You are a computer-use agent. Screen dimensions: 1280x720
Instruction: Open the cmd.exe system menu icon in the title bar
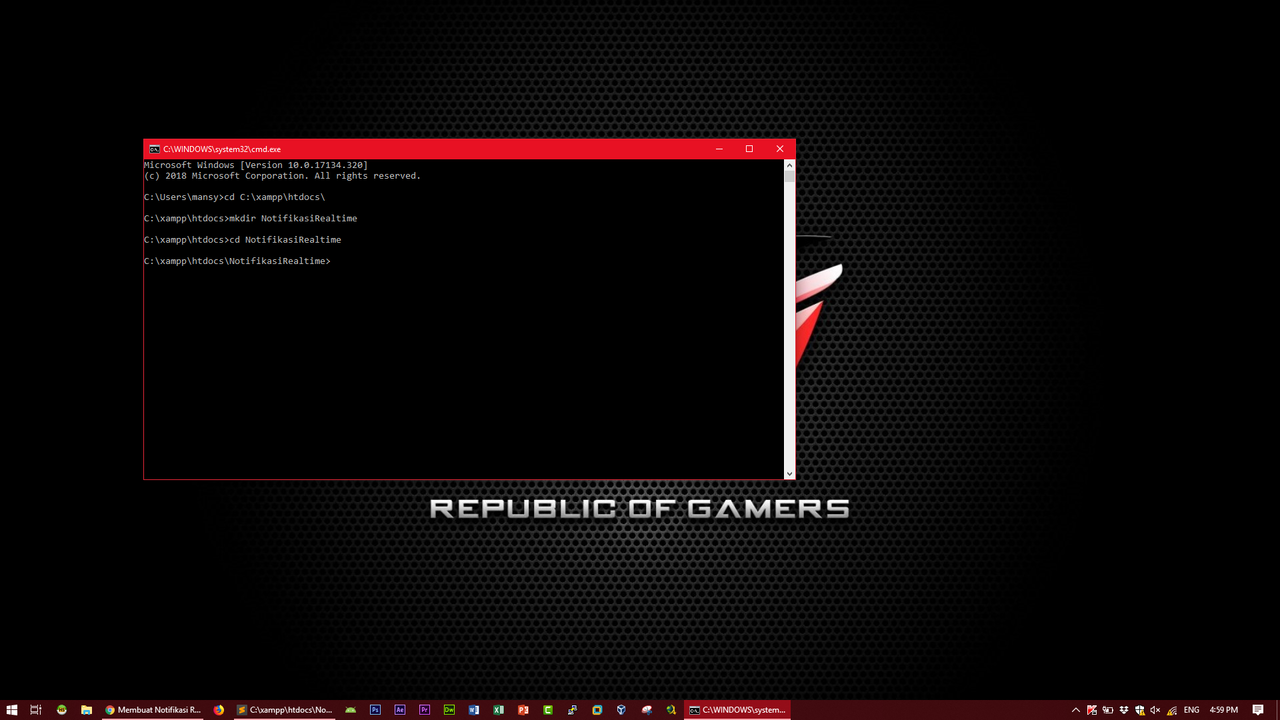click(154, 149)
